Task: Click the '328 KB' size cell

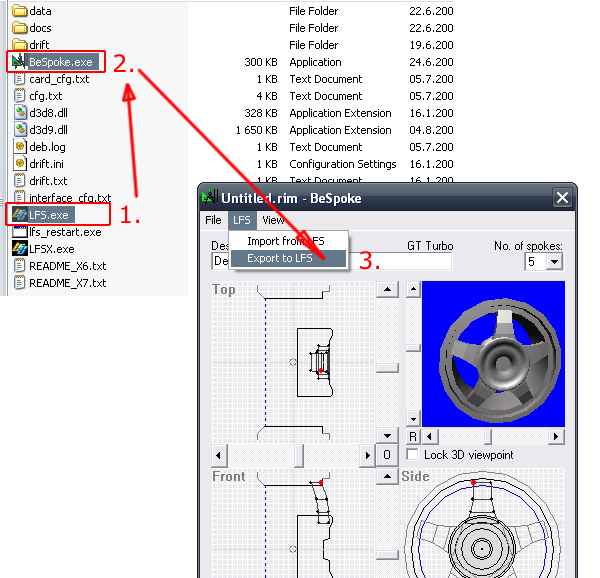Action: coord(261,113)
